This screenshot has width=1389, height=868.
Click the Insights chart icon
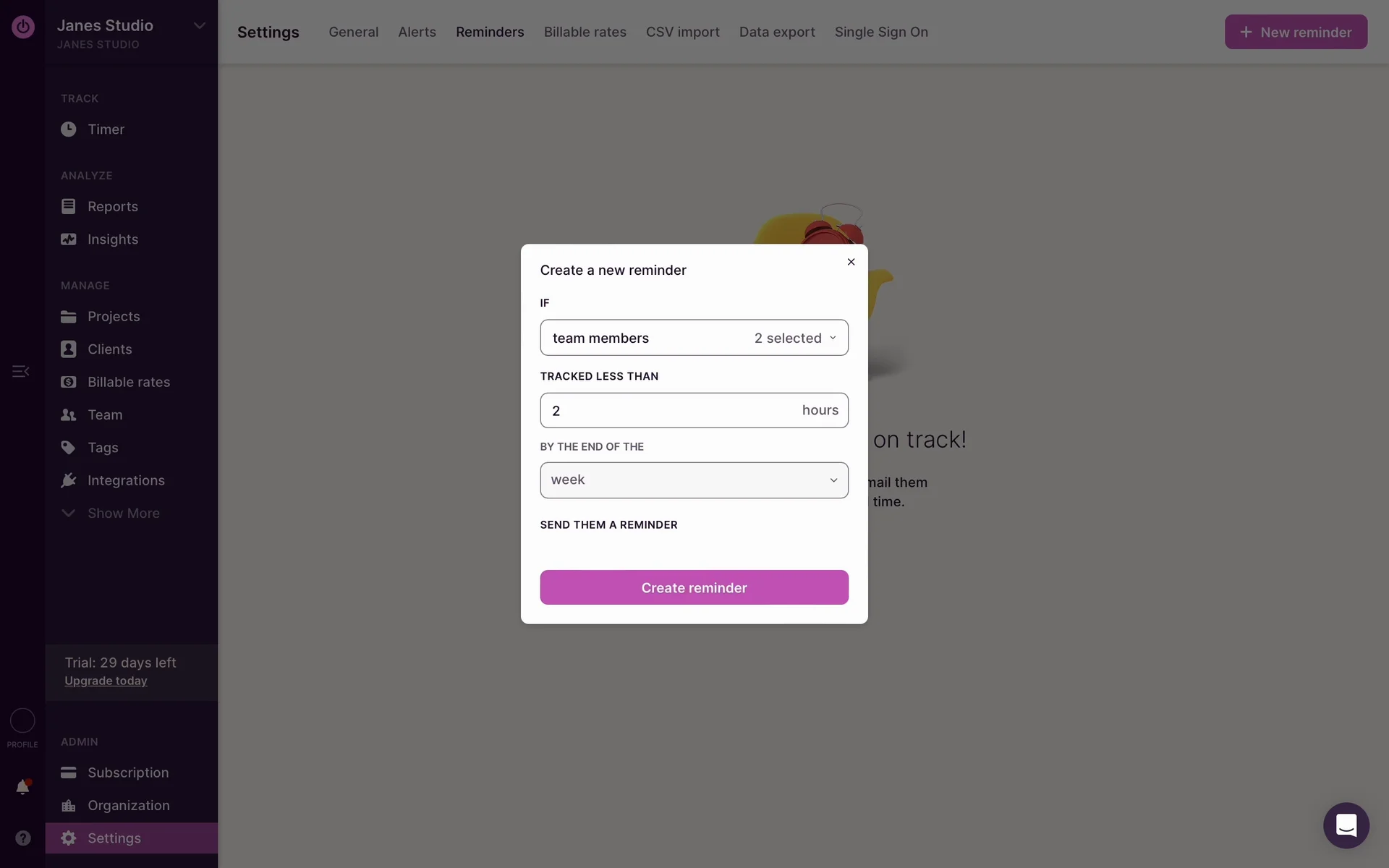pyautogui.click(x=68, y=239)
